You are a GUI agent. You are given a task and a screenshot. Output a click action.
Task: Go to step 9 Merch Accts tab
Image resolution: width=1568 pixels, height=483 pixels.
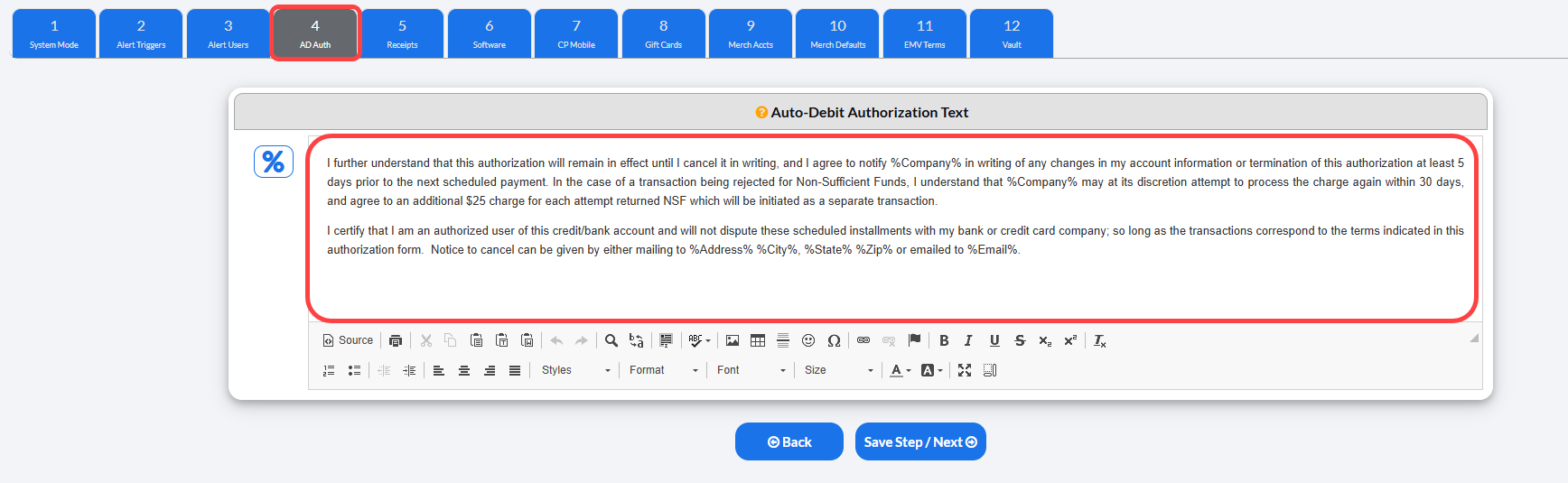click(x=751, y=33)
